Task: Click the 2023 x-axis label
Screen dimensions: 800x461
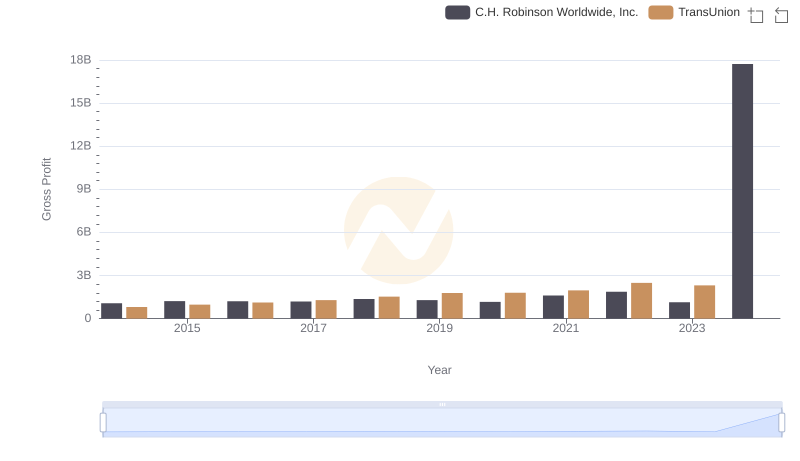Action: pyautogui.click(x=692, y=328)
